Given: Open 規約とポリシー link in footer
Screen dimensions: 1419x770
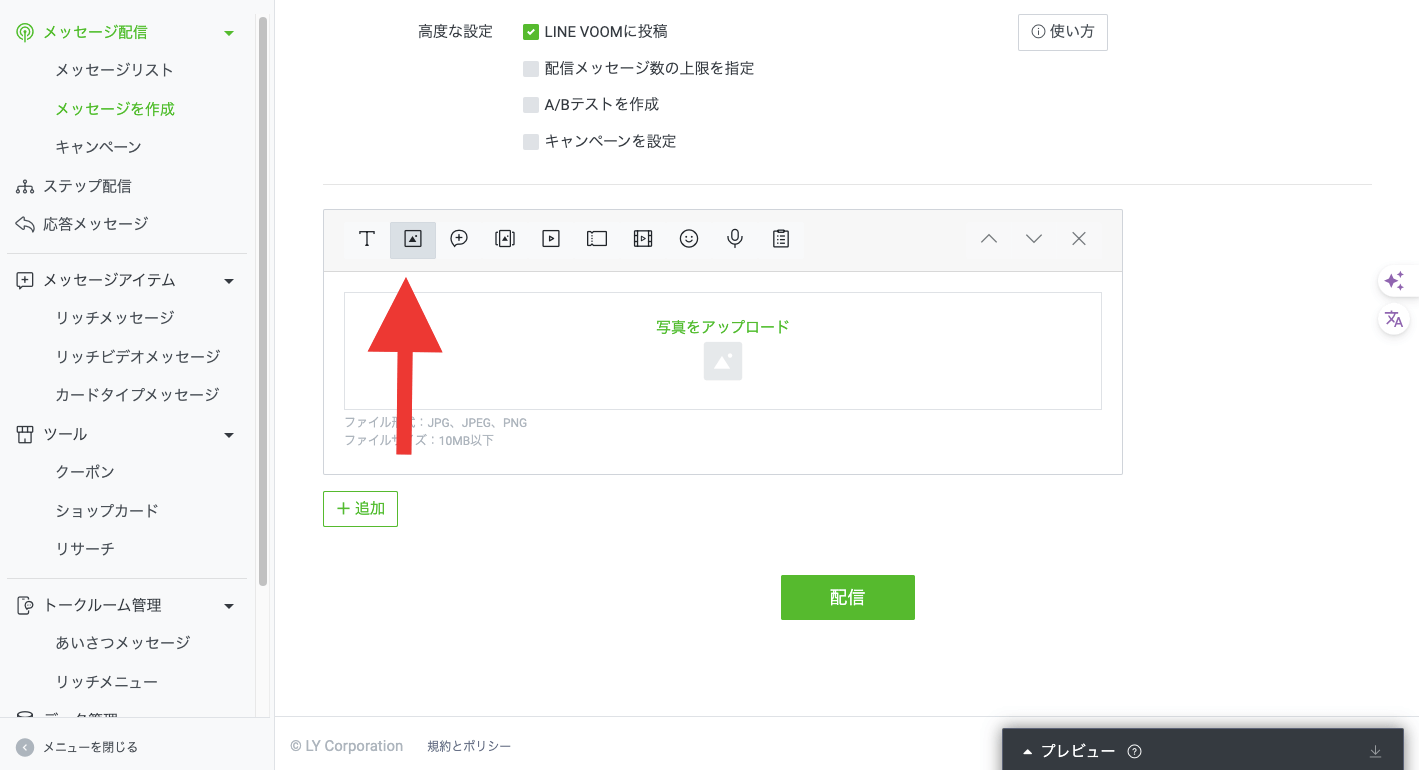Looking at the screenshot, I should pos(469,746).
